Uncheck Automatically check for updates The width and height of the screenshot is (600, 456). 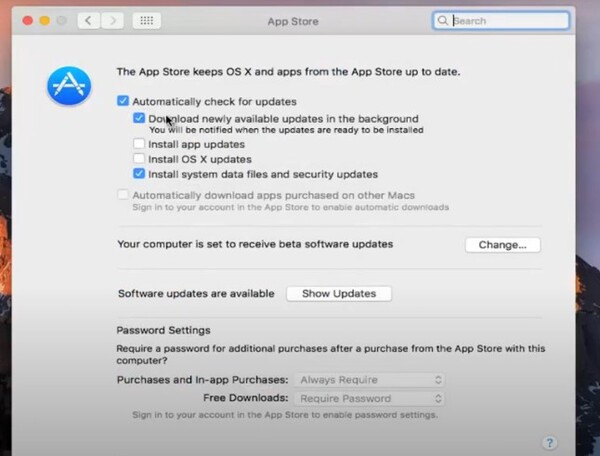point(123,101)
